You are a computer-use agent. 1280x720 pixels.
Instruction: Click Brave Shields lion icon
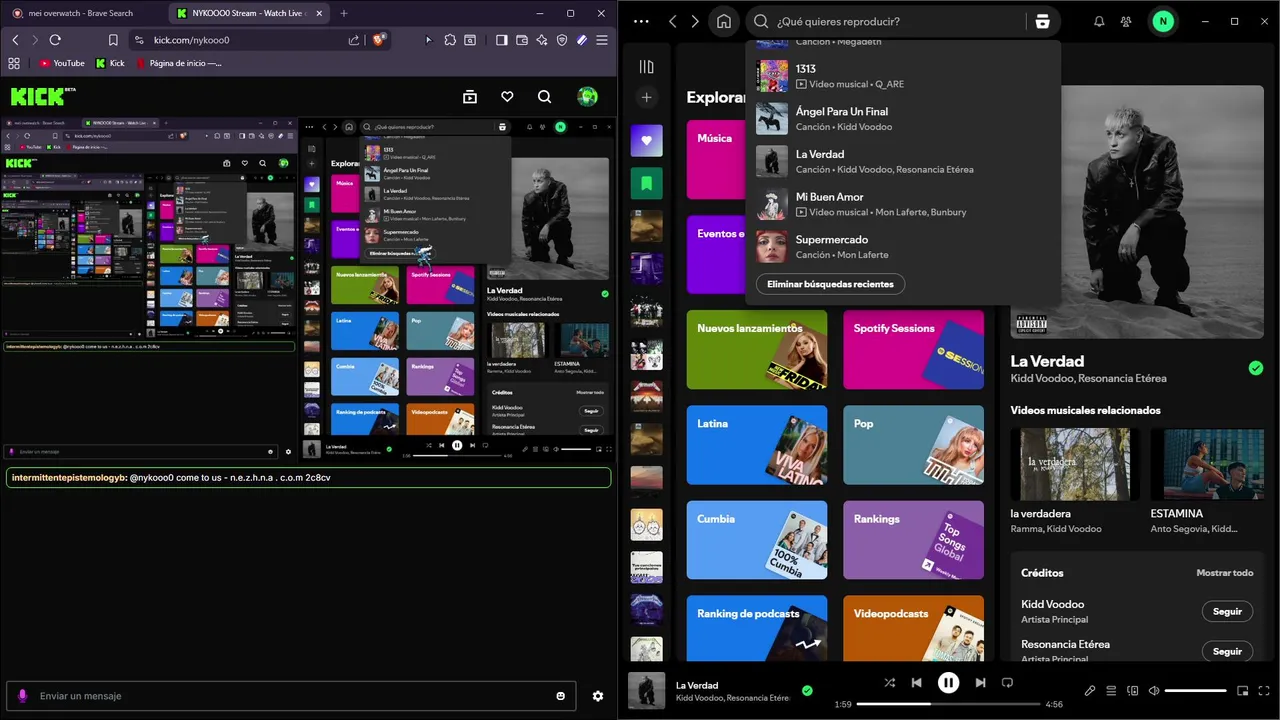(x=379, y=40)
